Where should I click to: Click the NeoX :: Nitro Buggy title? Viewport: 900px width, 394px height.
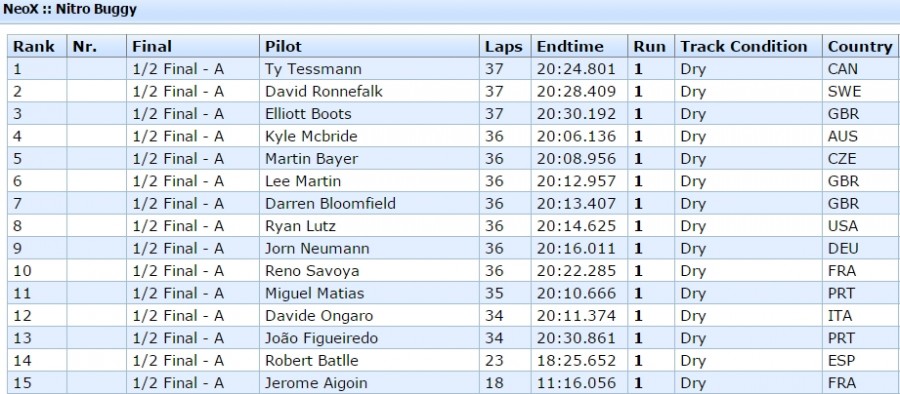[70, 10]
